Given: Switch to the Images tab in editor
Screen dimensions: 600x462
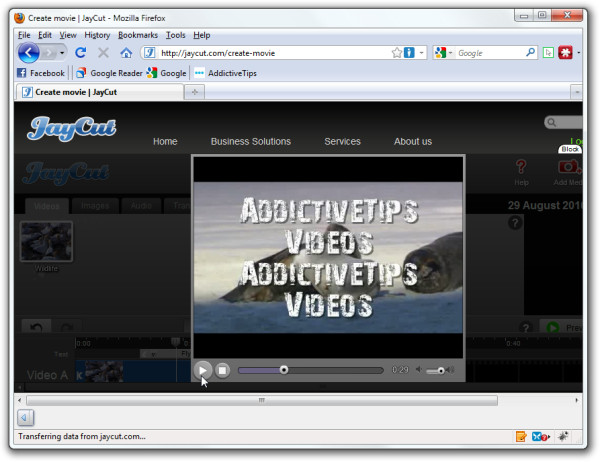Looking at the screenshot, I should tap(95, 206).
